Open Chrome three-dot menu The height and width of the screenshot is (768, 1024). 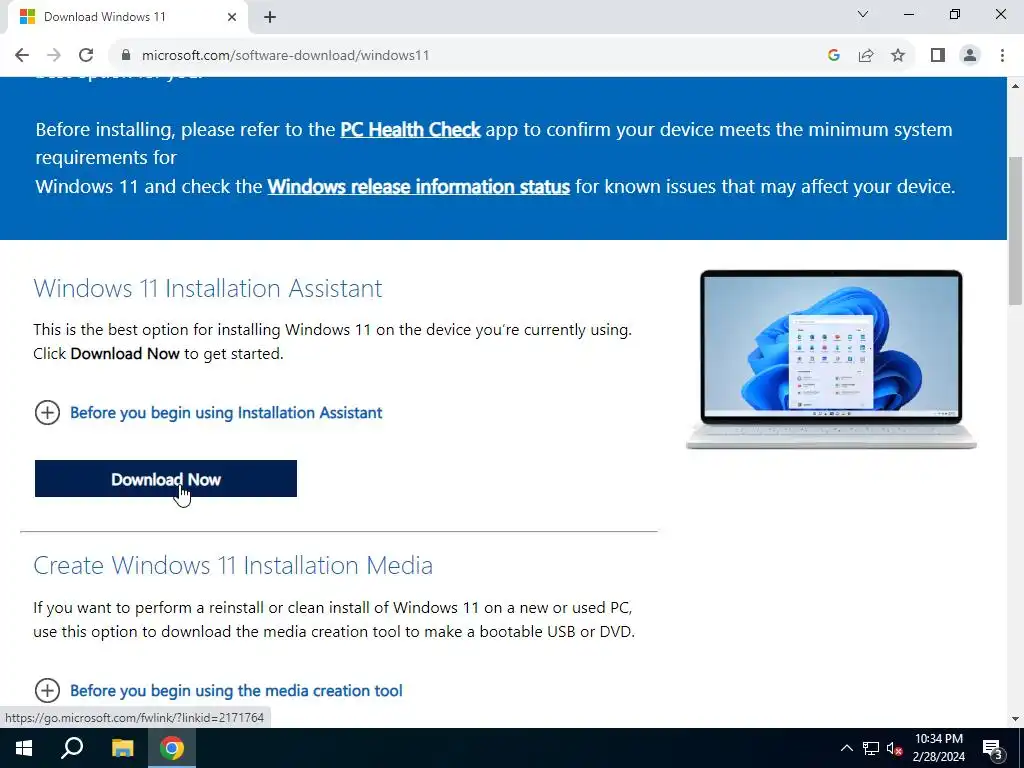pos(1002,56)
